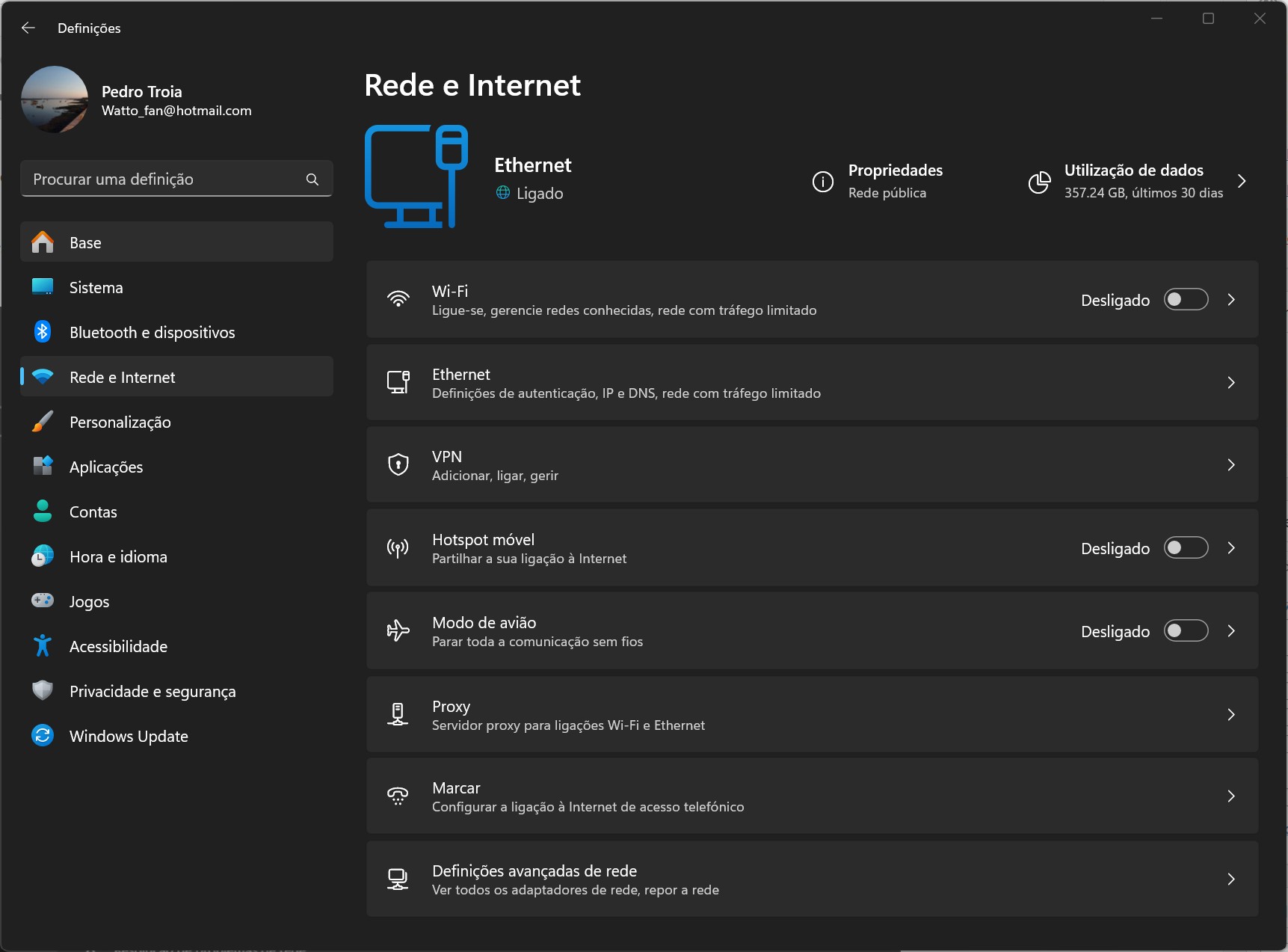Click the data usage pie chart icon
Image resolution: width=1288 pixels, height=952 pixels.
pyautogui.click(x=1039, y=182)
